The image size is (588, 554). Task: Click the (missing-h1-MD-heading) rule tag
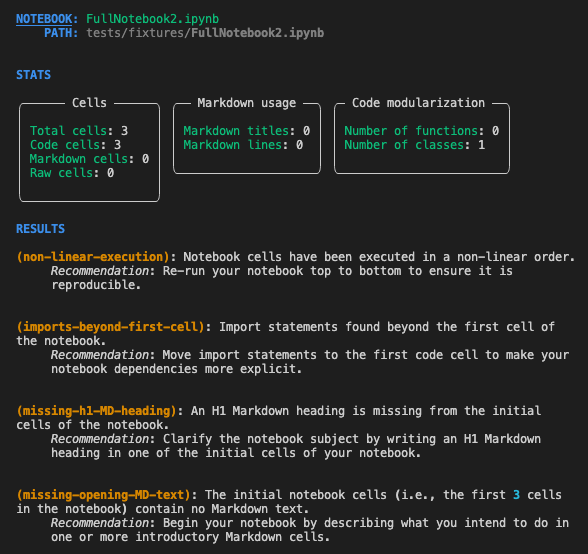coord(96,411)
